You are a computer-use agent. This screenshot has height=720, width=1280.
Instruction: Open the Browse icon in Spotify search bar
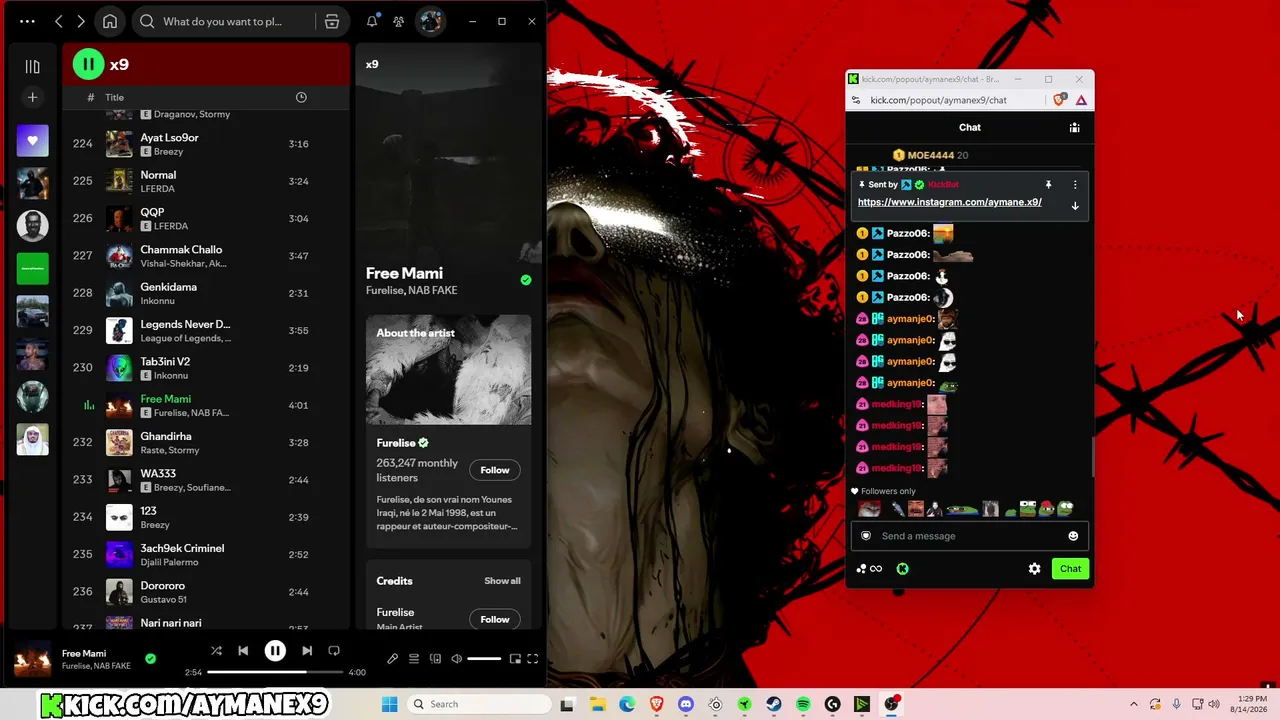(x=332, y=21)
